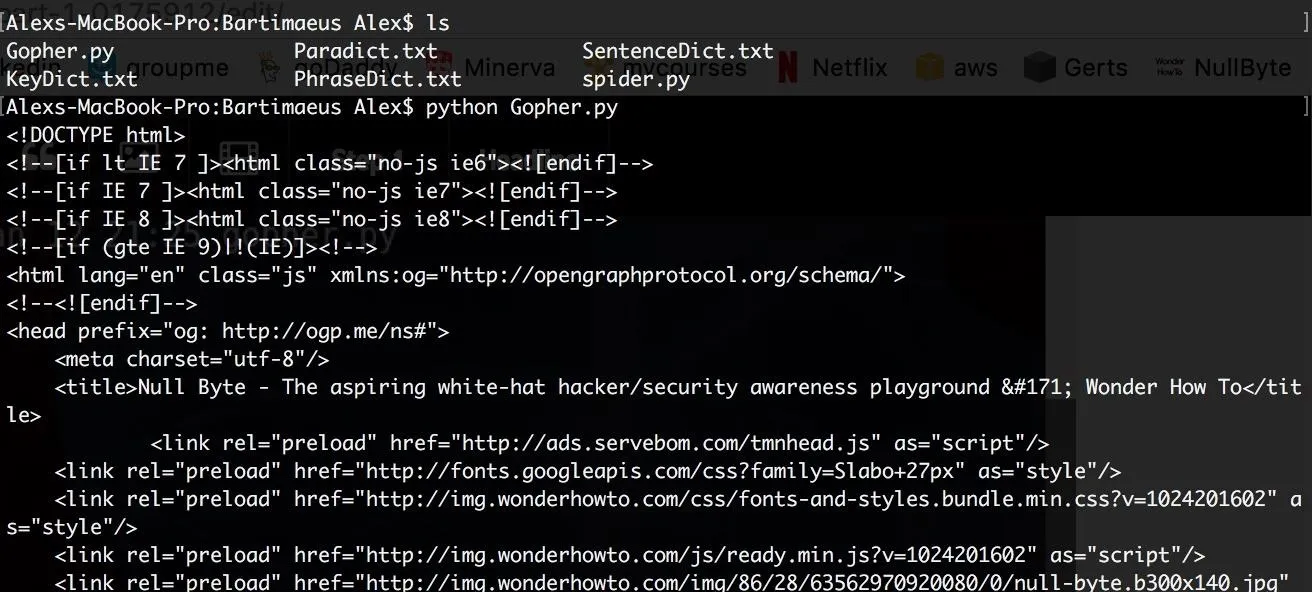Image resolution: width=1312 pixels, height=592 pixels.
Task: Click the KeyDict.txt file name
Action: click(x=72, y=78)
